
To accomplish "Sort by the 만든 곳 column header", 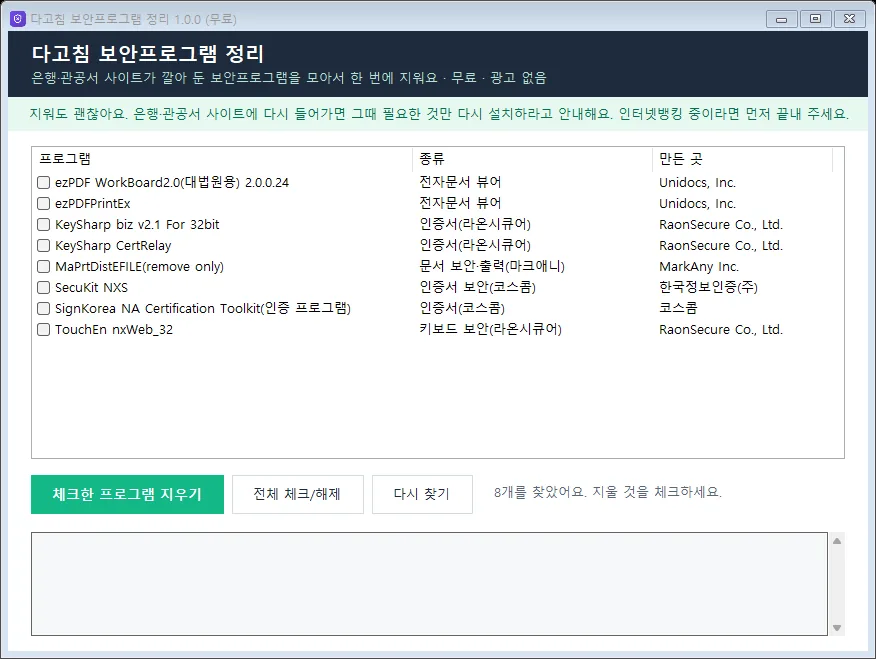I will tap(742, 159).
